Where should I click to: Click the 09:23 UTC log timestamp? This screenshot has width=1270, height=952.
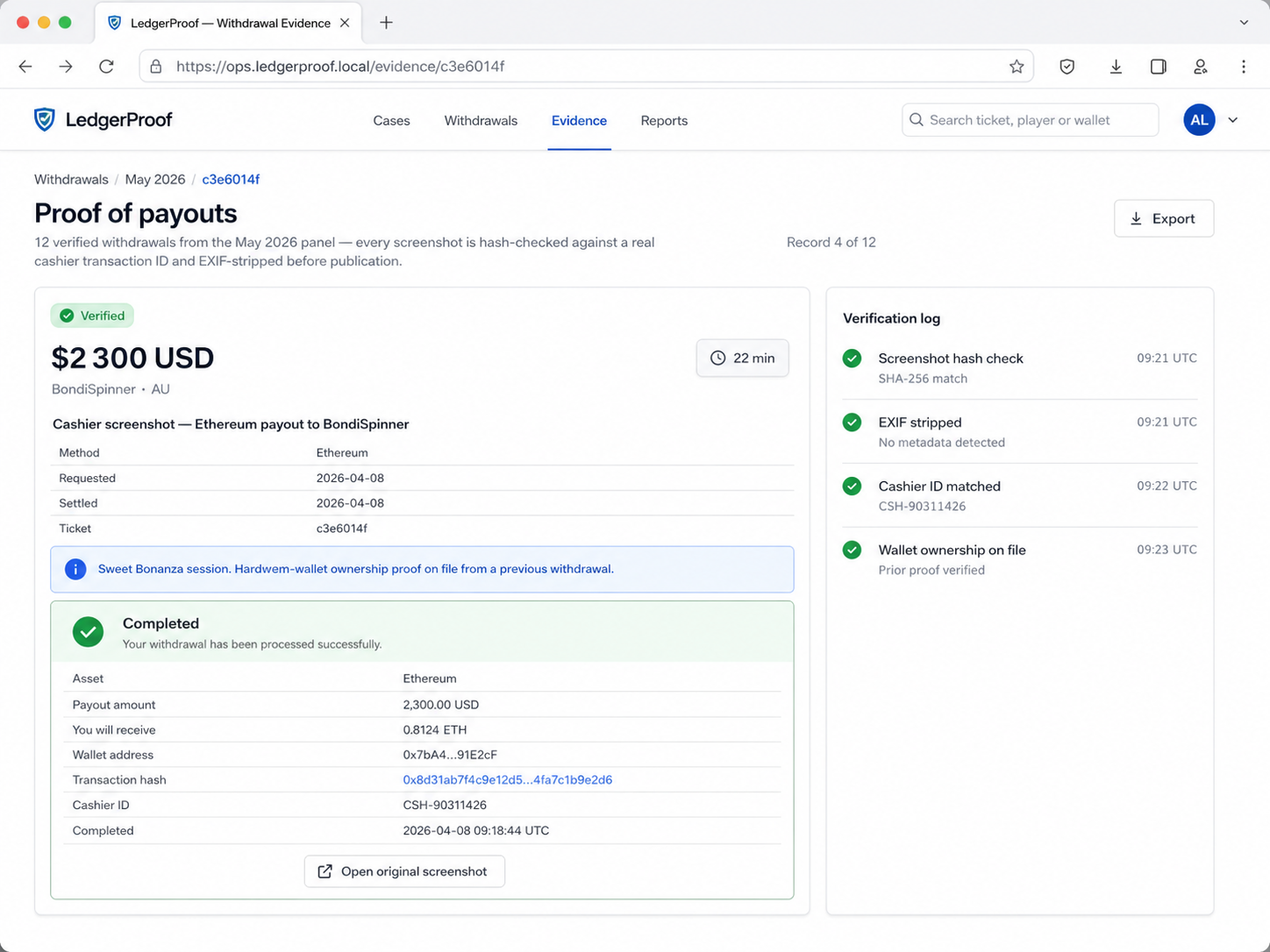pos(1167,550)
